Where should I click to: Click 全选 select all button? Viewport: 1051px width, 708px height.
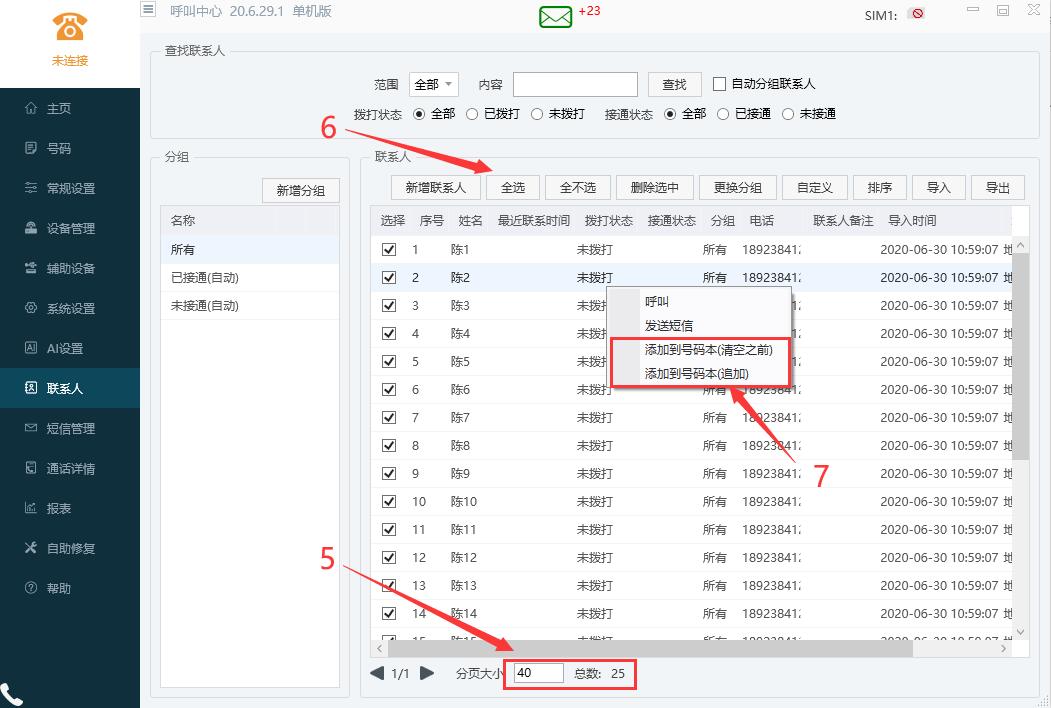(x=513, y=188)
